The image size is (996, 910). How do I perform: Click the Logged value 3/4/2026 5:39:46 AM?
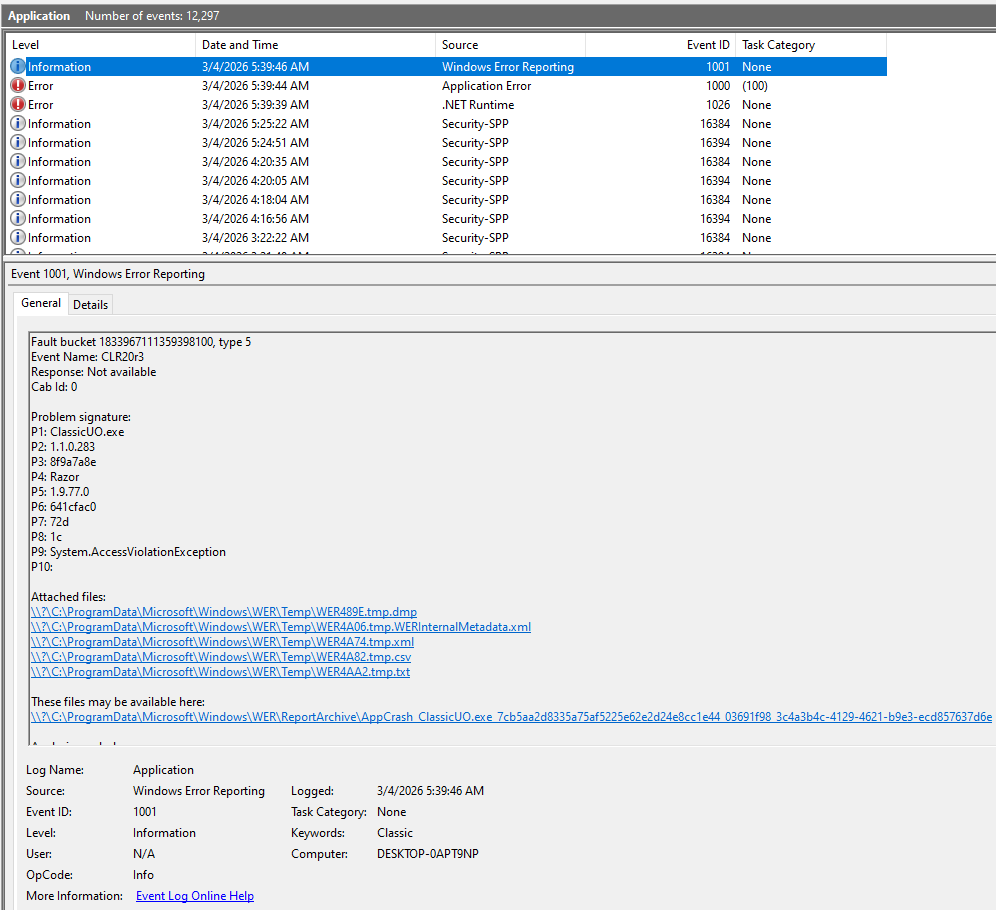(430, 791)
